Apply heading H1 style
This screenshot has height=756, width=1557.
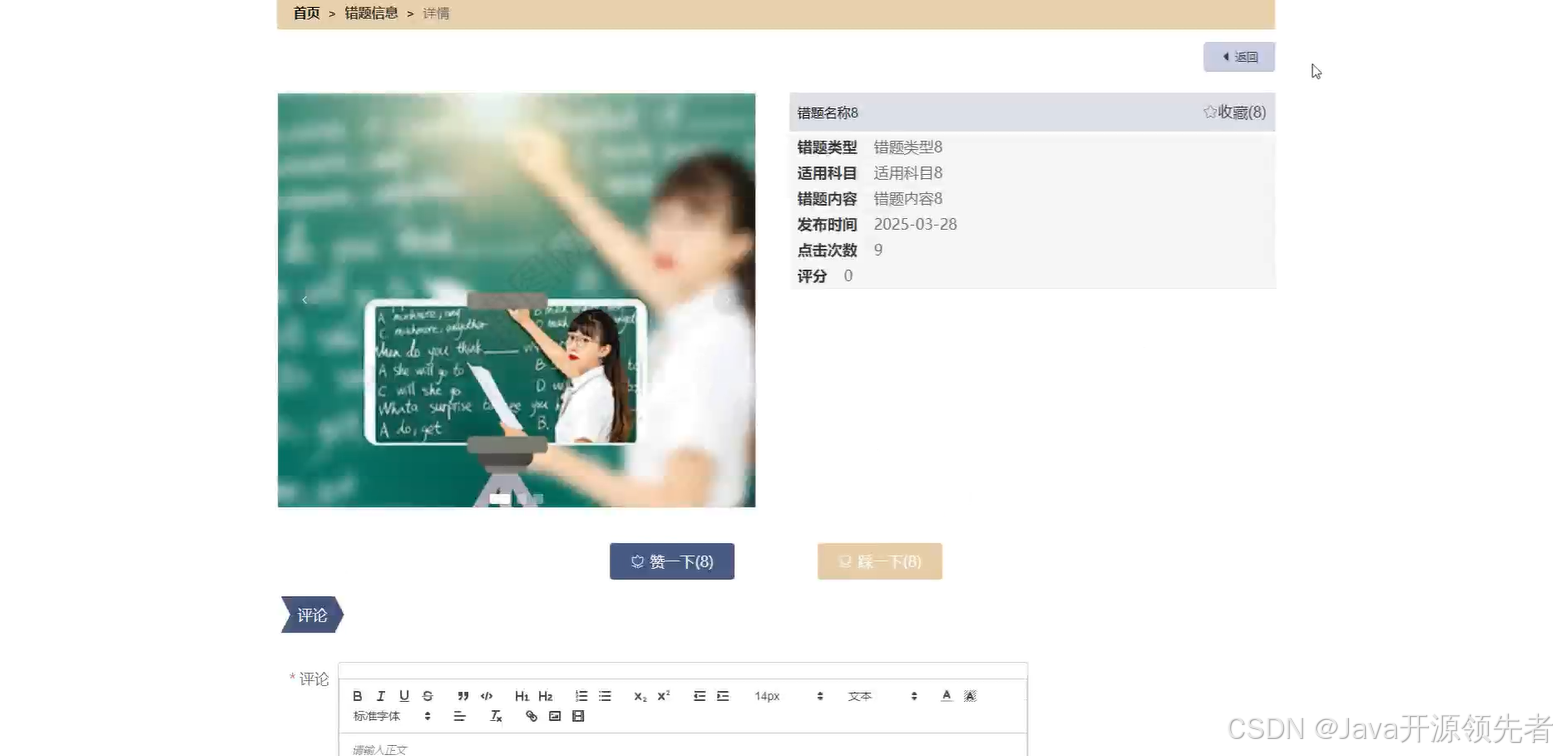(x=522, y=696)
